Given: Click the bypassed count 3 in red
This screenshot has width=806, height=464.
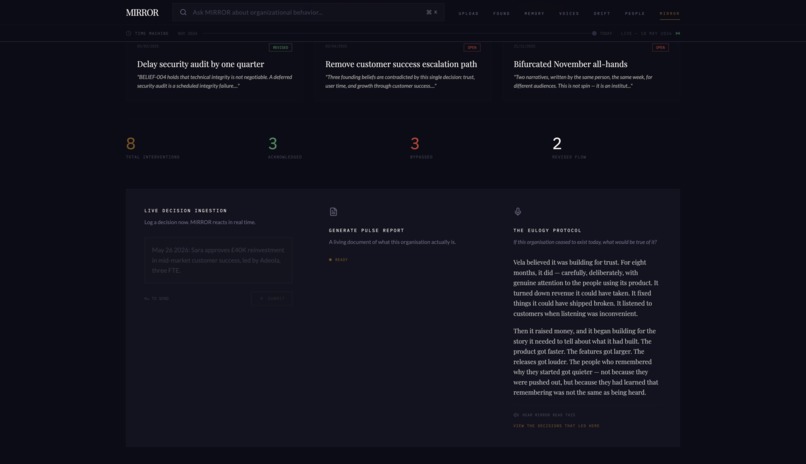Looking at the screenshot, I should click(x=415, y=143).
